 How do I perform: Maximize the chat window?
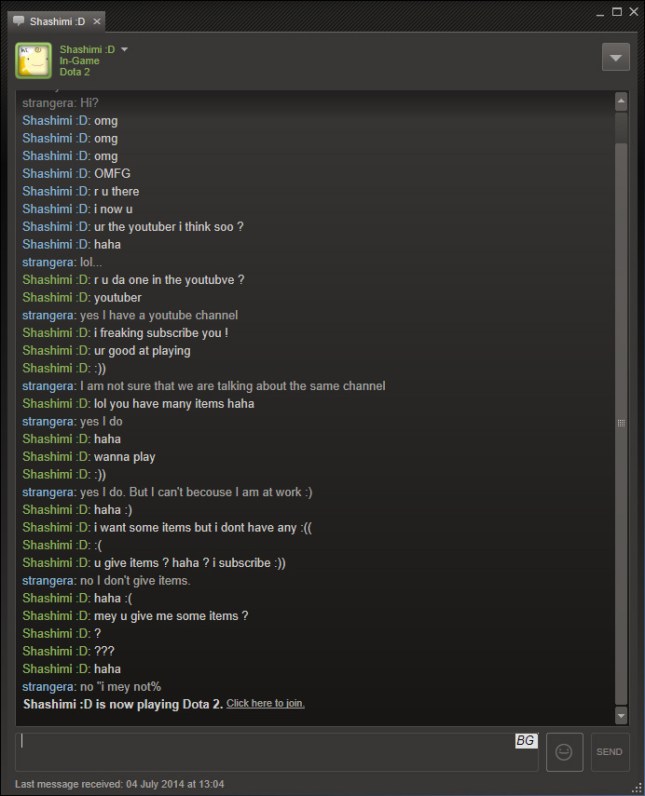point(617,12)
